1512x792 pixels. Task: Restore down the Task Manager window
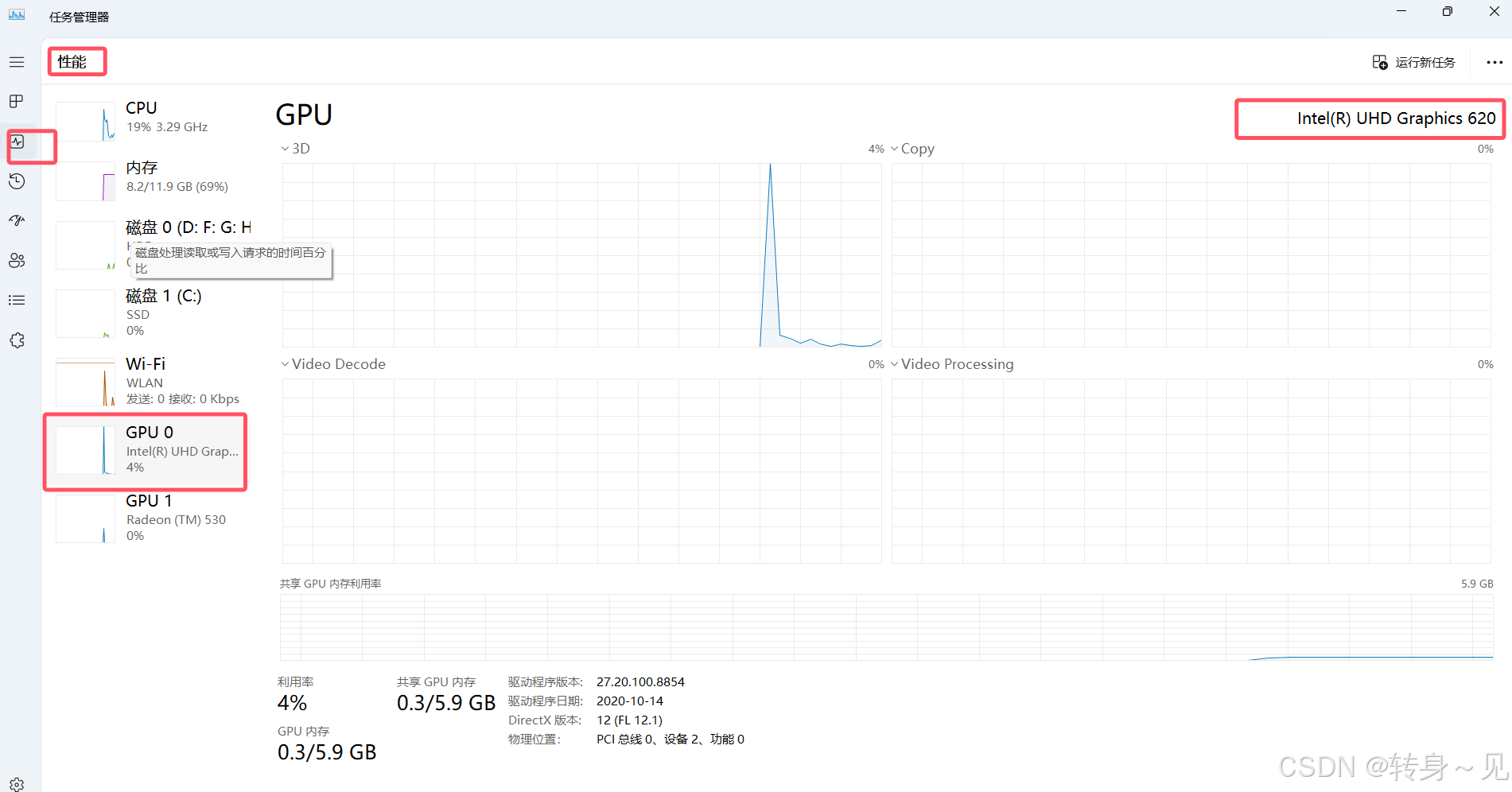pyautogui.click(x=1448, y=11)
